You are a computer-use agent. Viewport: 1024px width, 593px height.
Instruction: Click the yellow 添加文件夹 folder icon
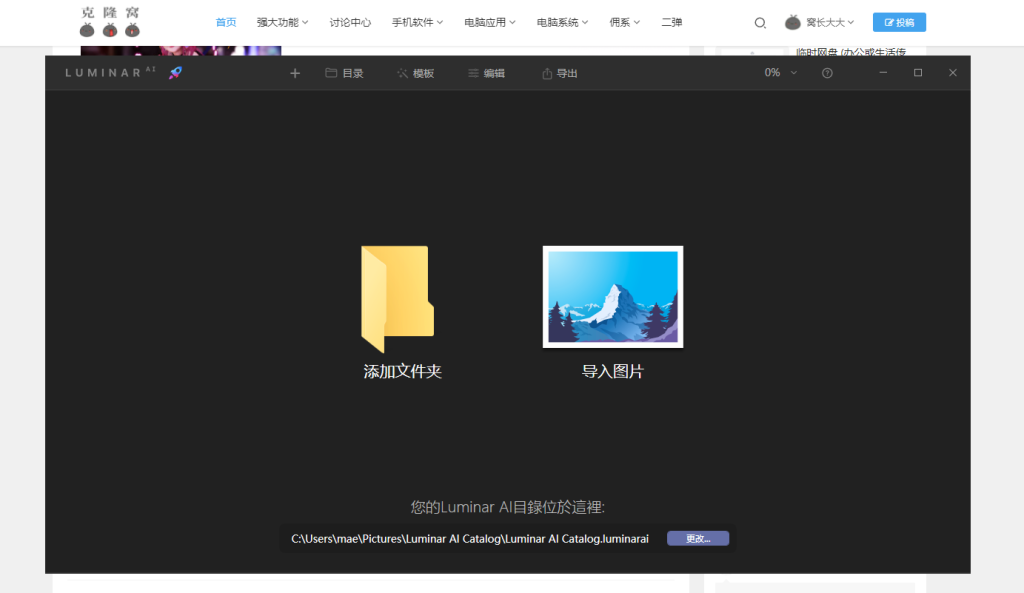click(398, 298)
